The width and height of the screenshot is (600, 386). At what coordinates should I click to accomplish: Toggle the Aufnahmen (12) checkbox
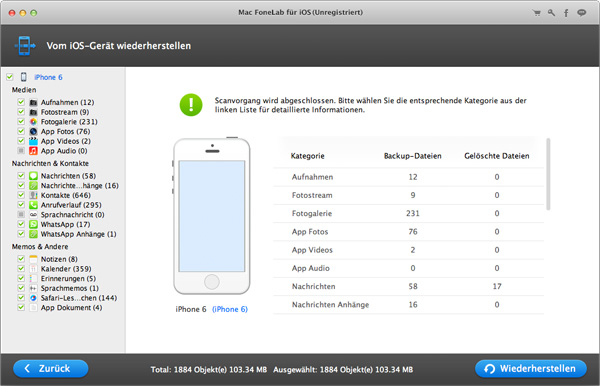[21, 102]
